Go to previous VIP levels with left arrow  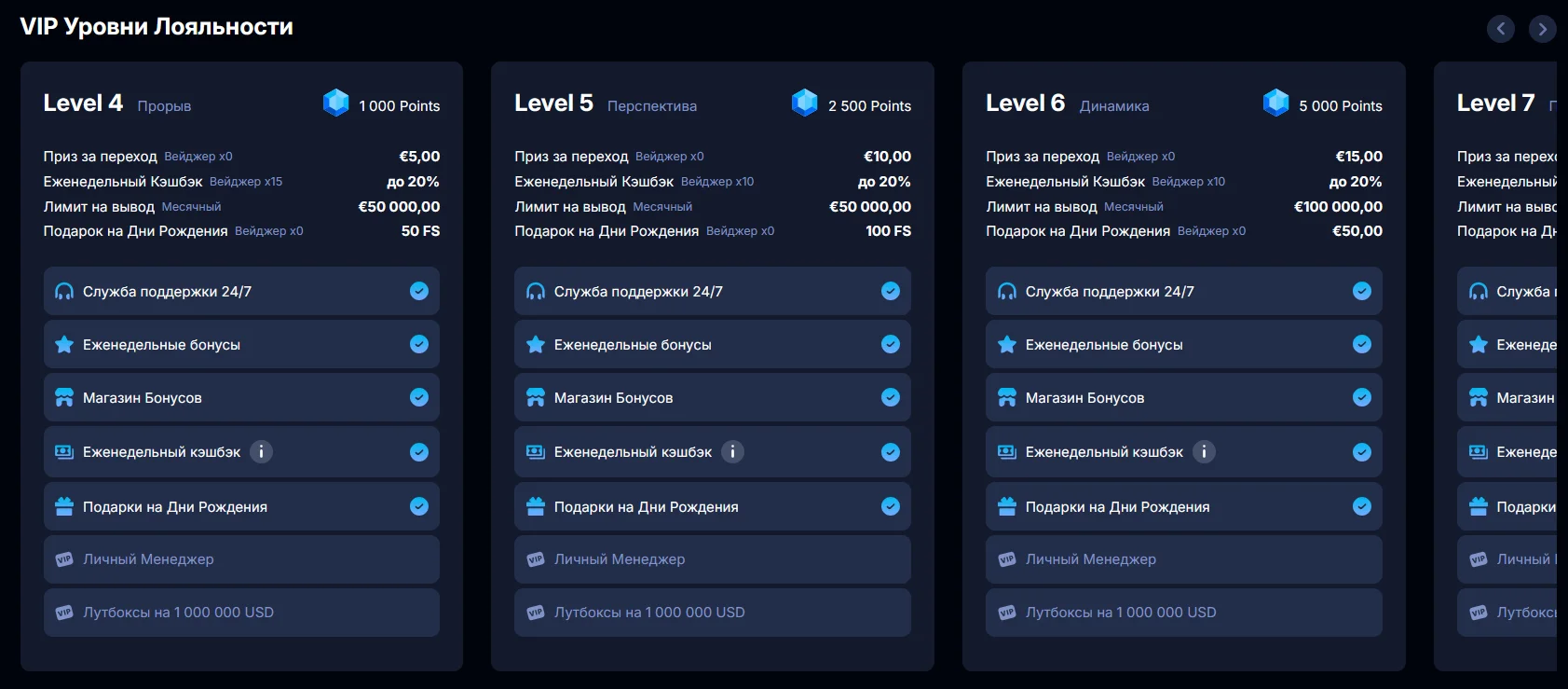tap(1500, 29)
